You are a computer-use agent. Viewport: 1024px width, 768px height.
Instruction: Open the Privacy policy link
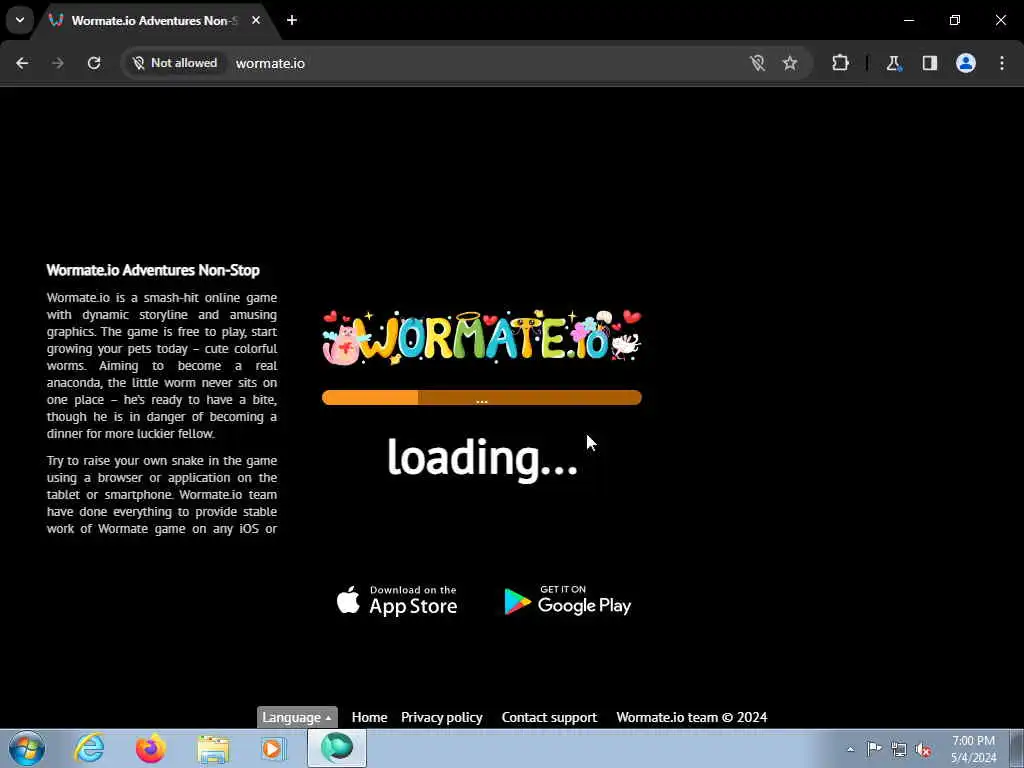[442, 717]
